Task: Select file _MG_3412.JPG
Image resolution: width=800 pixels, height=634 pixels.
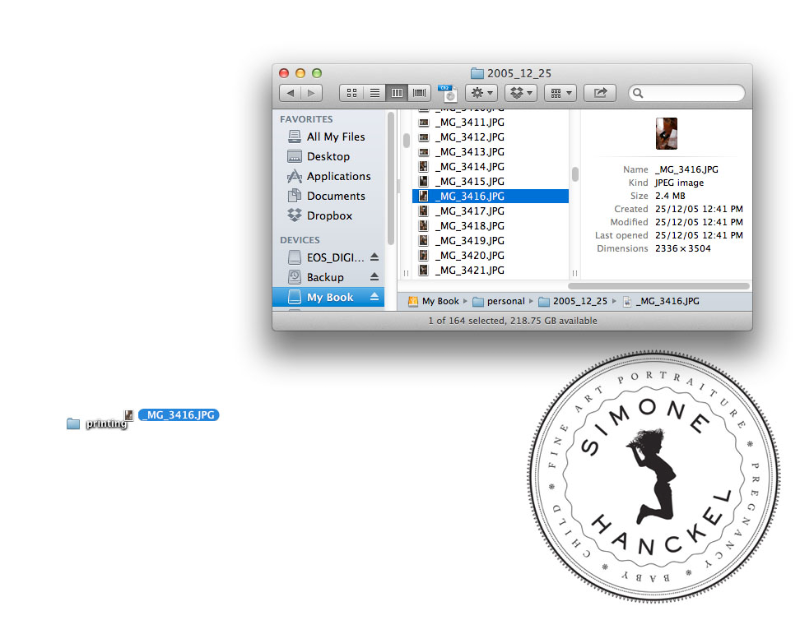Action: (490, 137)
